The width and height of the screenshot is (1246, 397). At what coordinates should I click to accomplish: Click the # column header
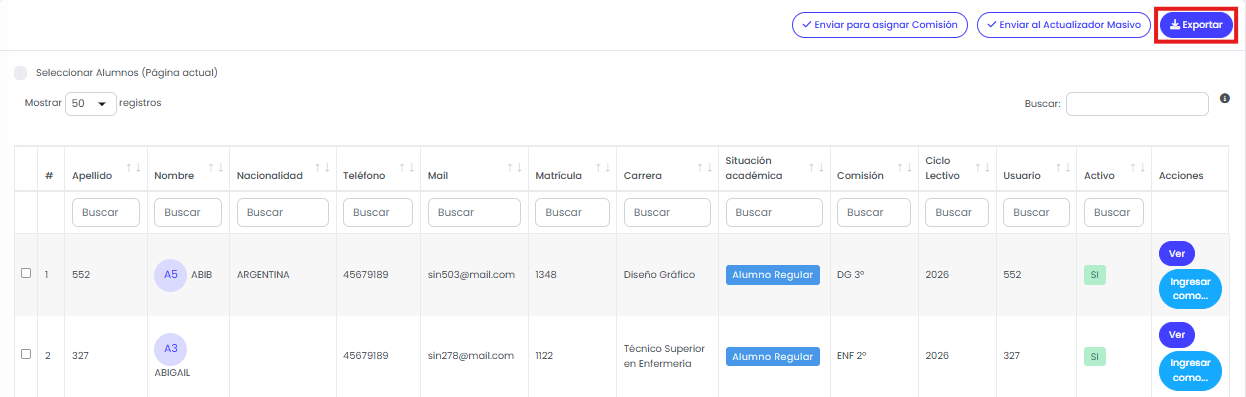[49, 175]
